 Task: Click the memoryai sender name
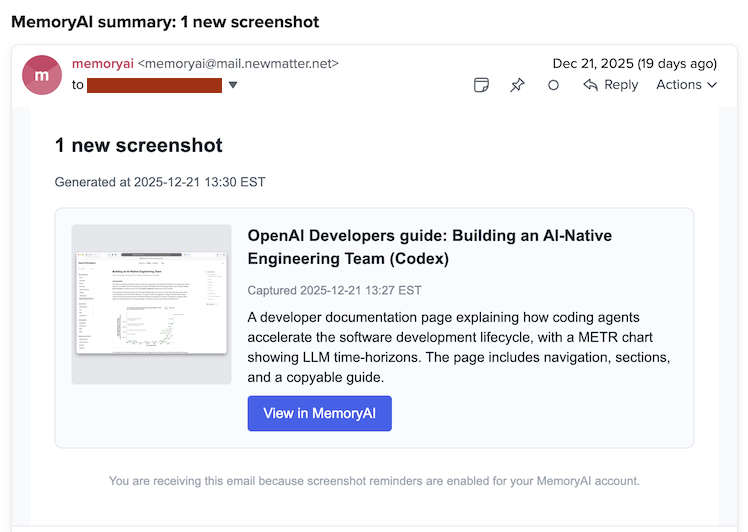[102, 63]
